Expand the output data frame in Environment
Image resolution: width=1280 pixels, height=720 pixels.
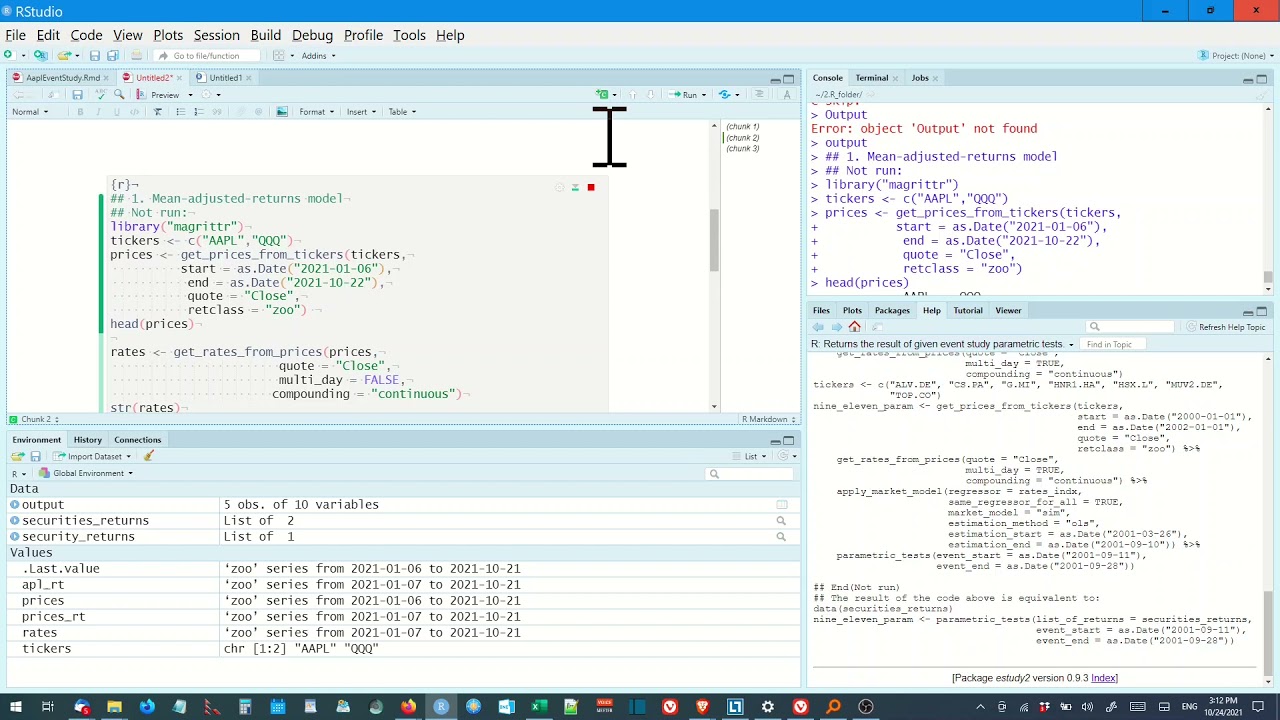15,505
